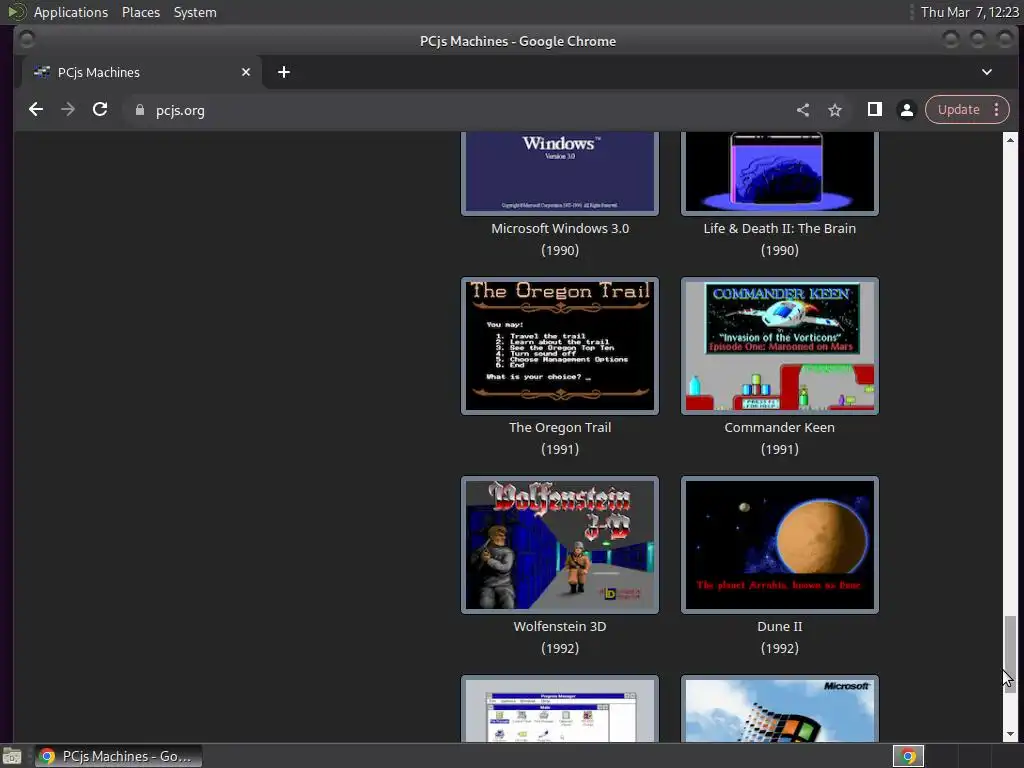This screenshot has height=768, width=1024.
Task: Click the Life & Death II: The Brain link
Action: tap(779, 228)
